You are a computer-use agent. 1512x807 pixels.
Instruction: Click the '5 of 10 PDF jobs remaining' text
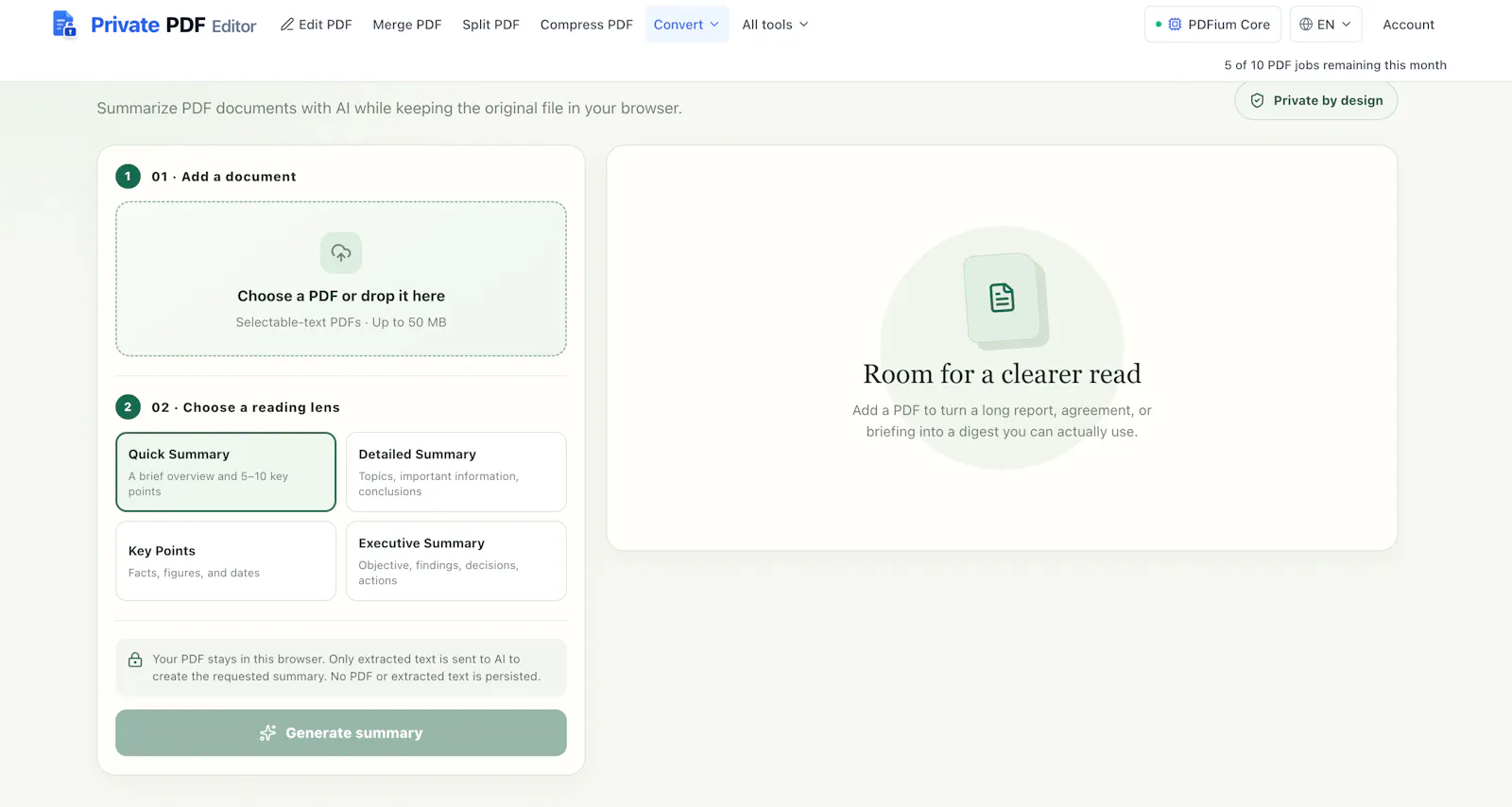point(1335,65)
